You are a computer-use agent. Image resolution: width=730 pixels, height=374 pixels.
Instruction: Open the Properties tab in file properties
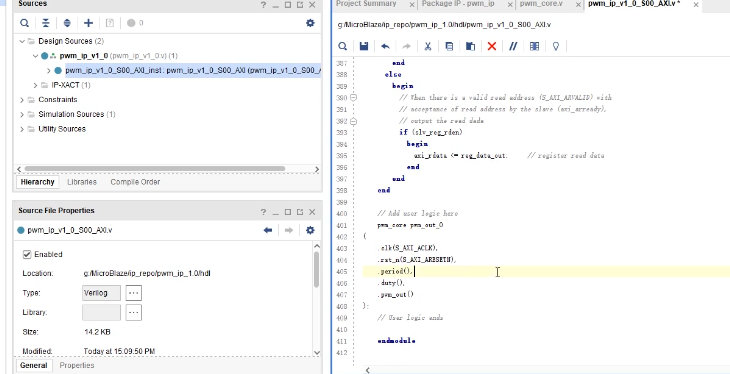(x=77, y=366)
